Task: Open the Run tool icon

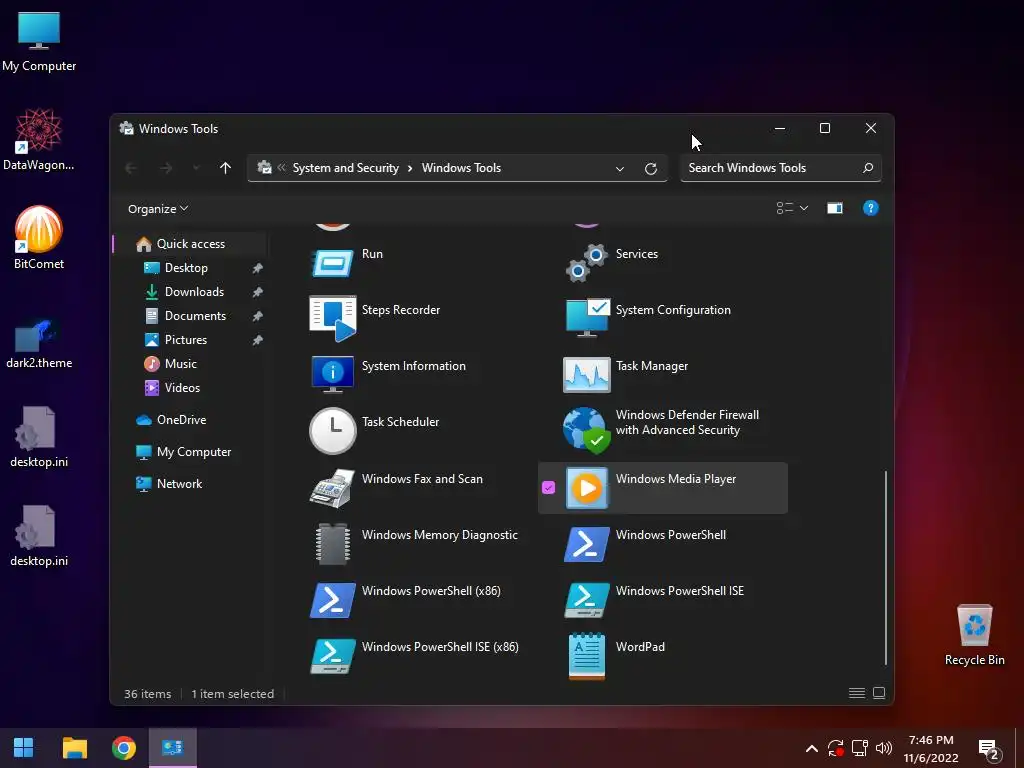Action: pyautogui.click(x=333, y=263)
